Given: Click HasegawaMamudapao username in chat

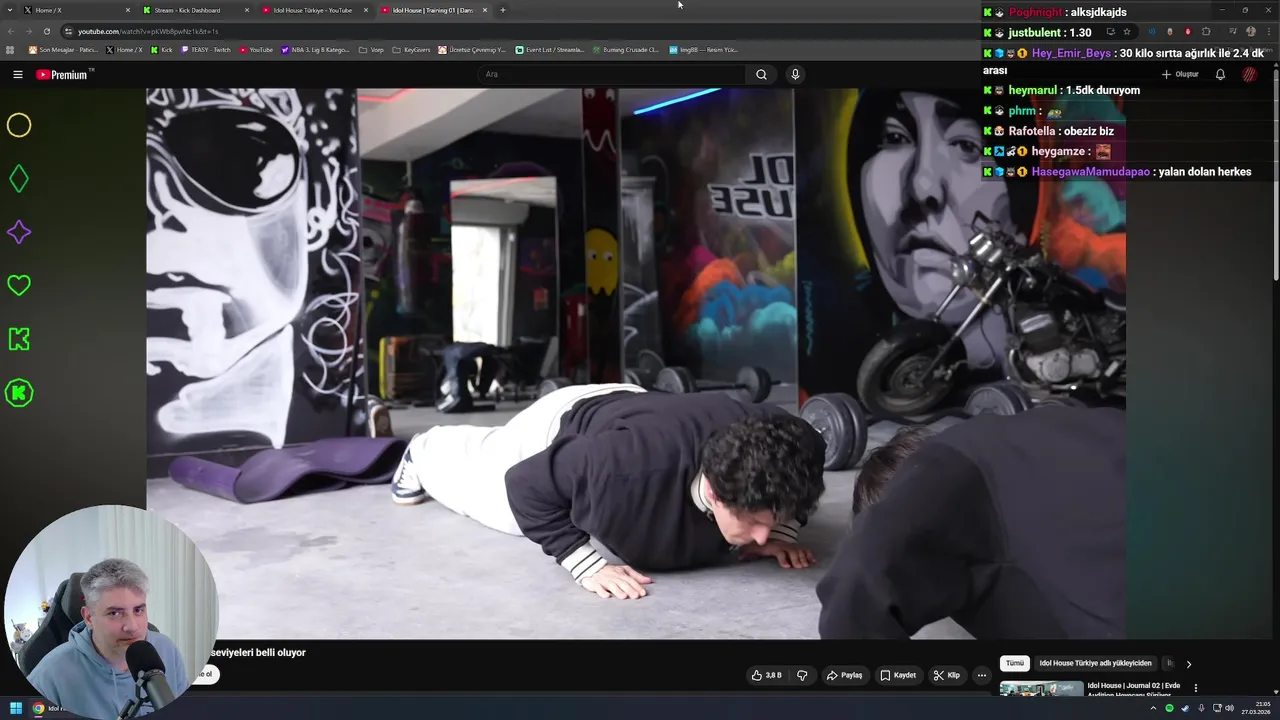Looking at the screenshot, I should pyautogui.click(x=1090, y=172).
